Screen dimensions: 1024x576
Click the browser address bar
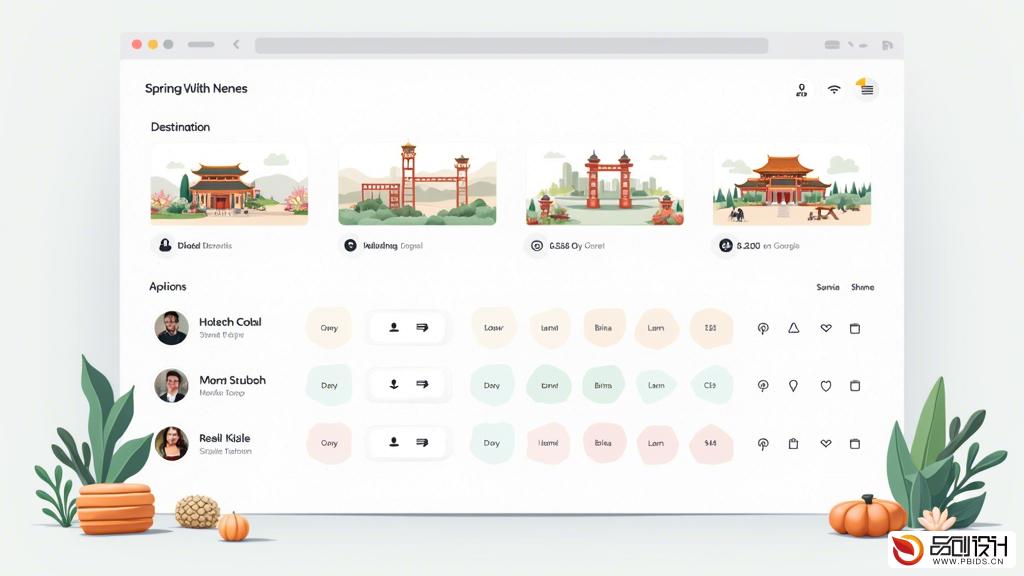tap(511, 45)
